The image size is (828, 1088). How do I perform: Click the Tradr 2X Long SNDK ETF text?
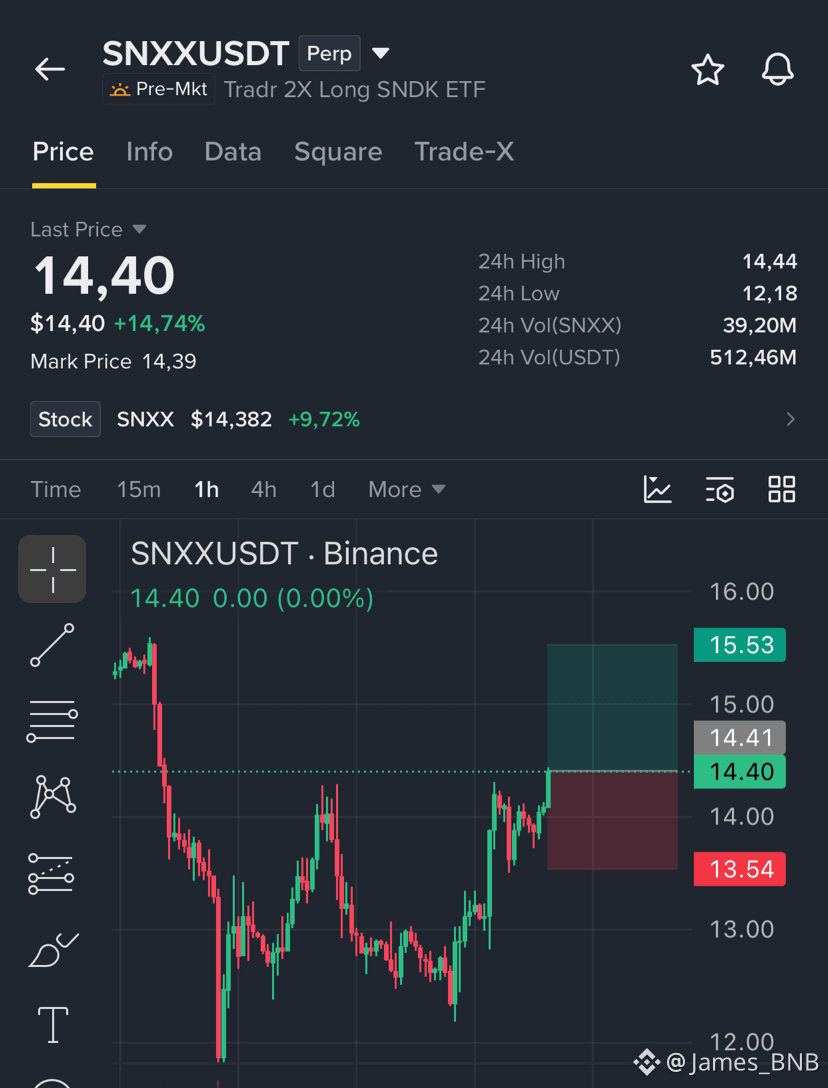click(x=355, y=90)
